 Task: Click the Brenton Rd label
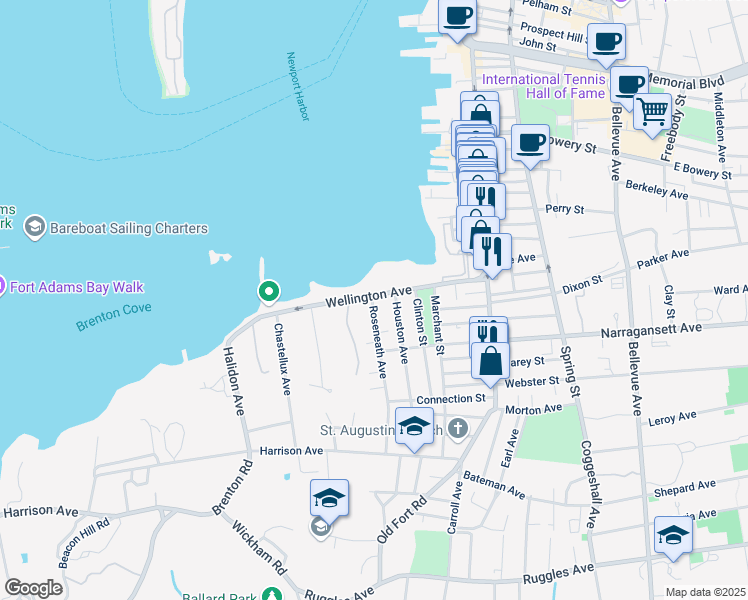coord(232,487)
